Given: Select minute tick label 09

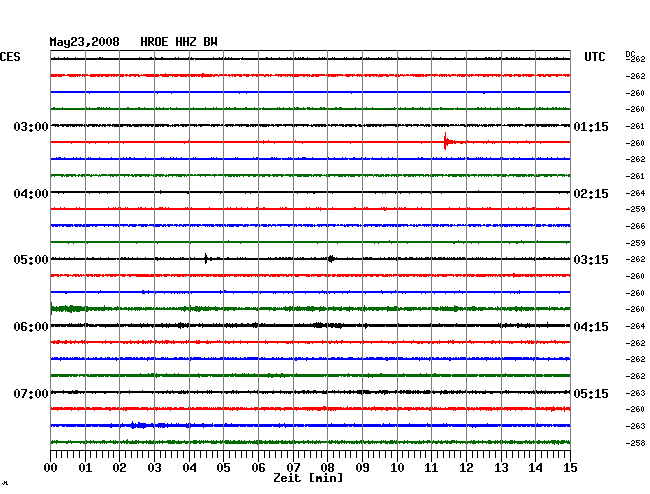Looking at the screenshot, I should (x=362, y=468).
